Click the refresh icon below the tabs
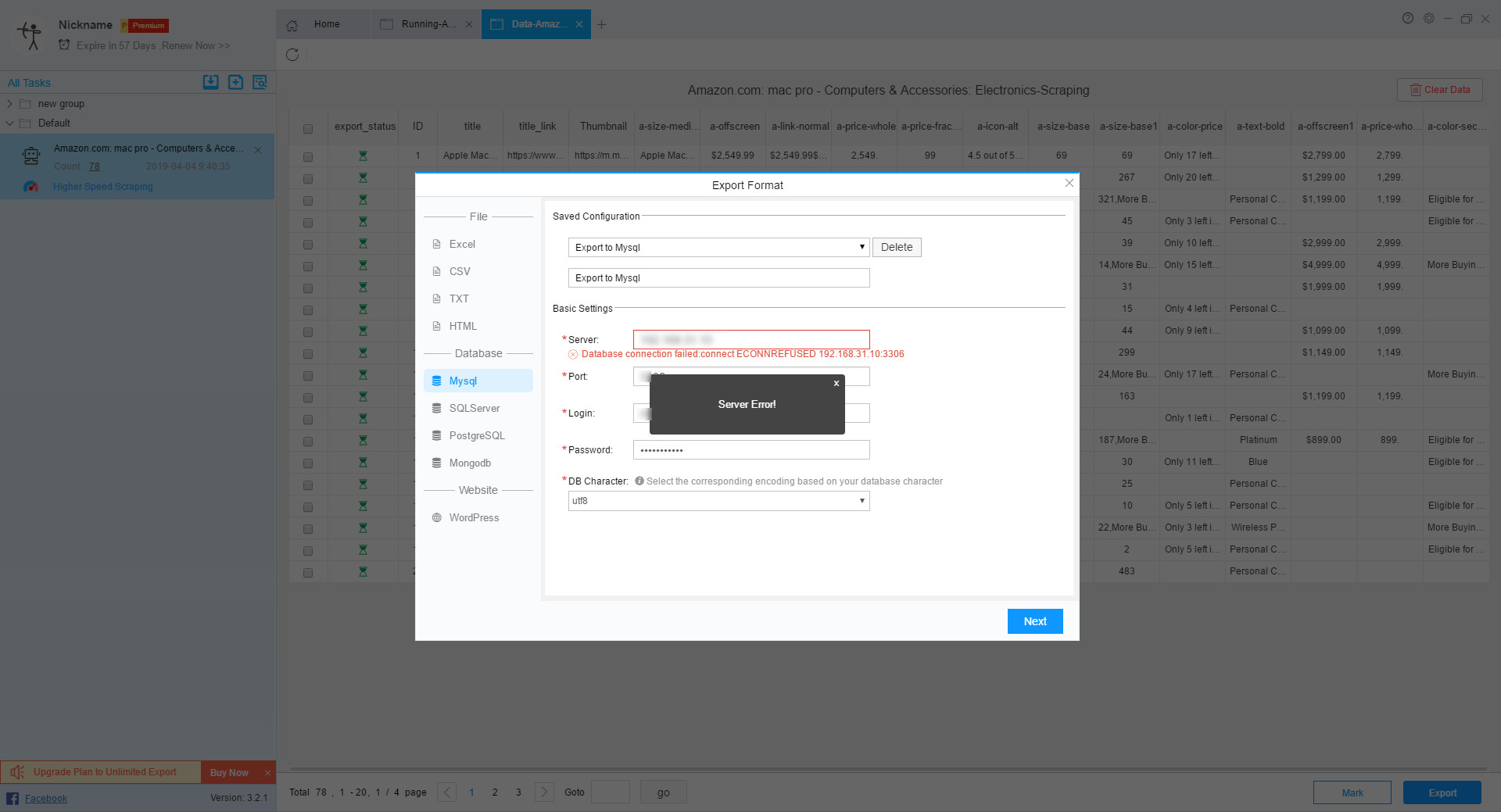Screen dimensions: 1501x812 tap(292, 55)
